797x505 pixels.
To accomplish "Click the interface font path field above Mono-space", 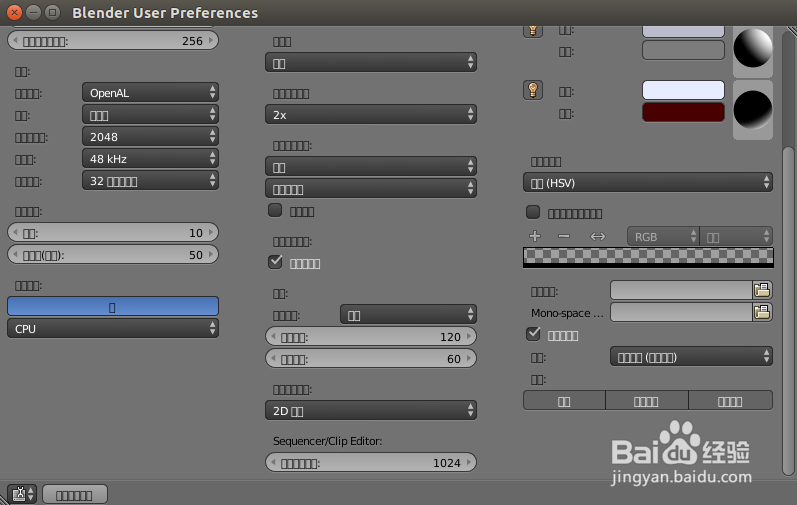I will coord(681,290).
